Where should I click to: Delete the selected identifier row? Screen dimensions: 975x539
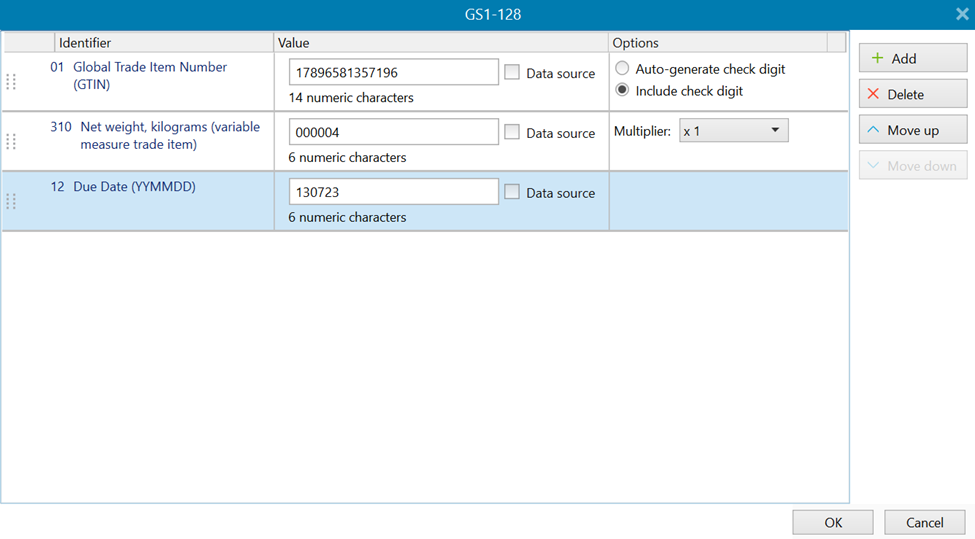(x=913, y=94)
